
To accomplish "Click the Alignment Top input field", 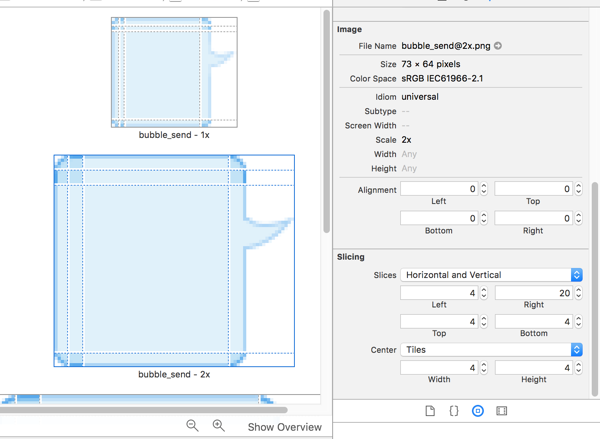I will [x=533, y=189].
